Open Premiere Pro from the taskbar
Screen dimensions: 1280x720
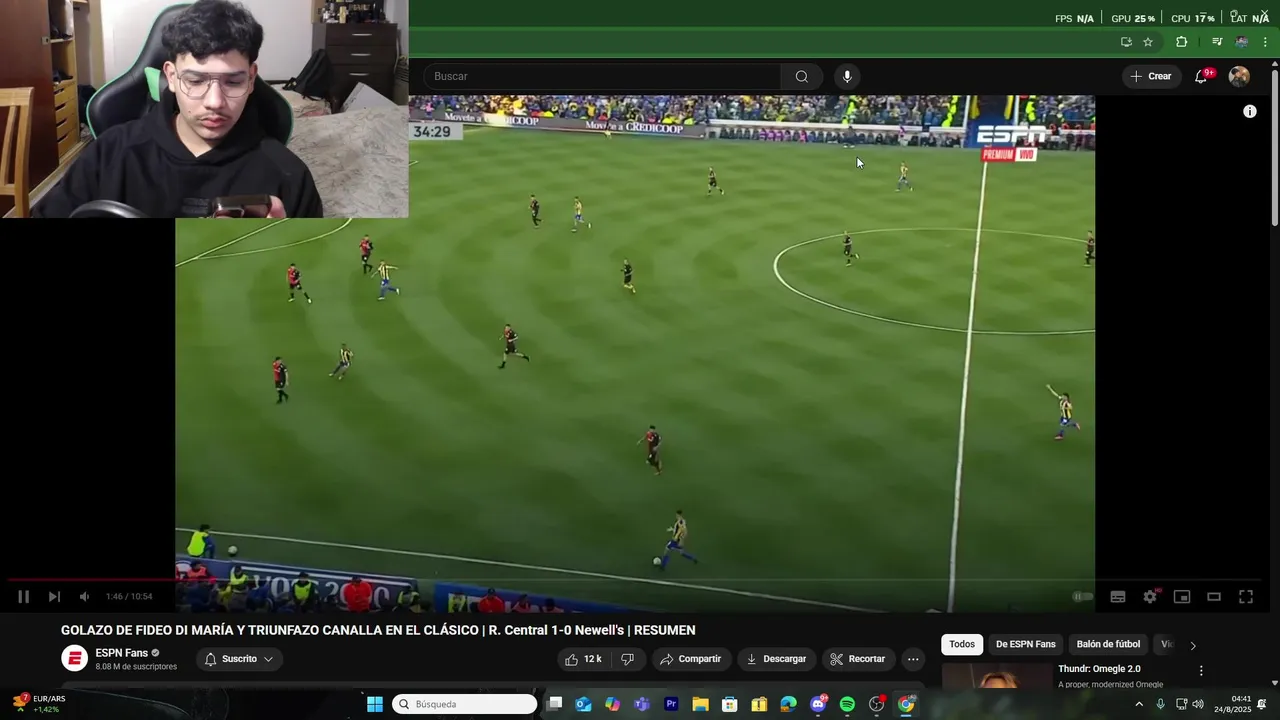(x=671, y=704)
